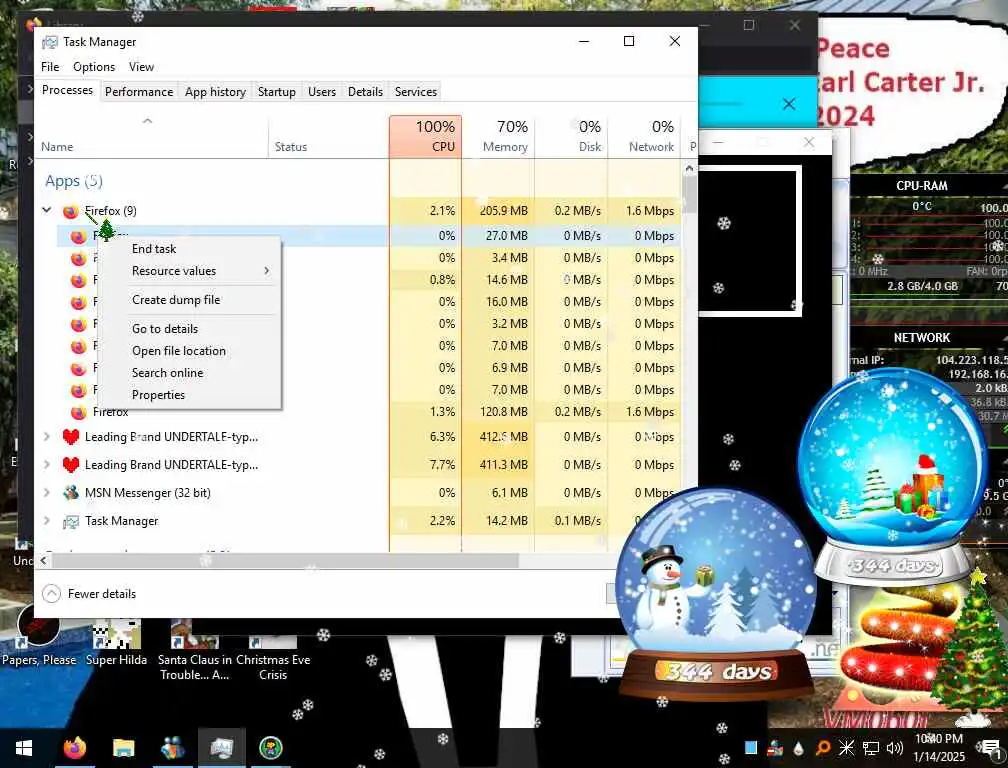
Task: Sort by the Disk column header
Action: [x=571, y=136]
